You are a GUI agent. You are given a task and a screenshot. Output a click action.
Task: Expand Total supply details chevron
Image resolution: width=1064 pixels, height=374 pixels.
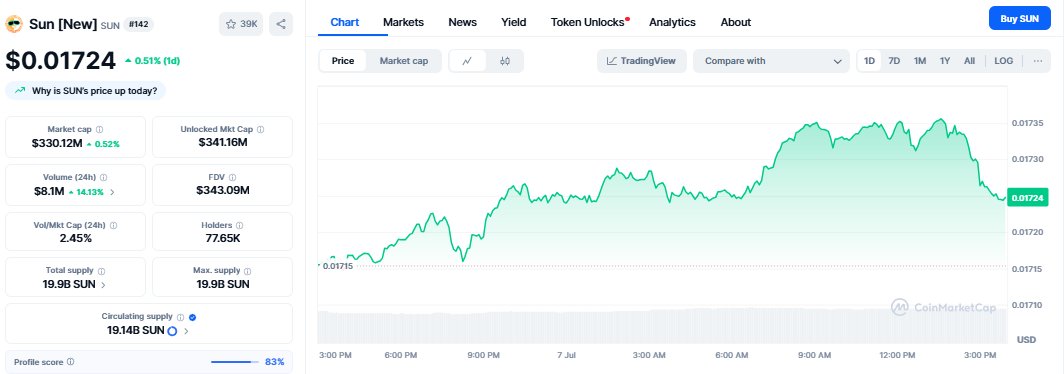pos(103,285)
